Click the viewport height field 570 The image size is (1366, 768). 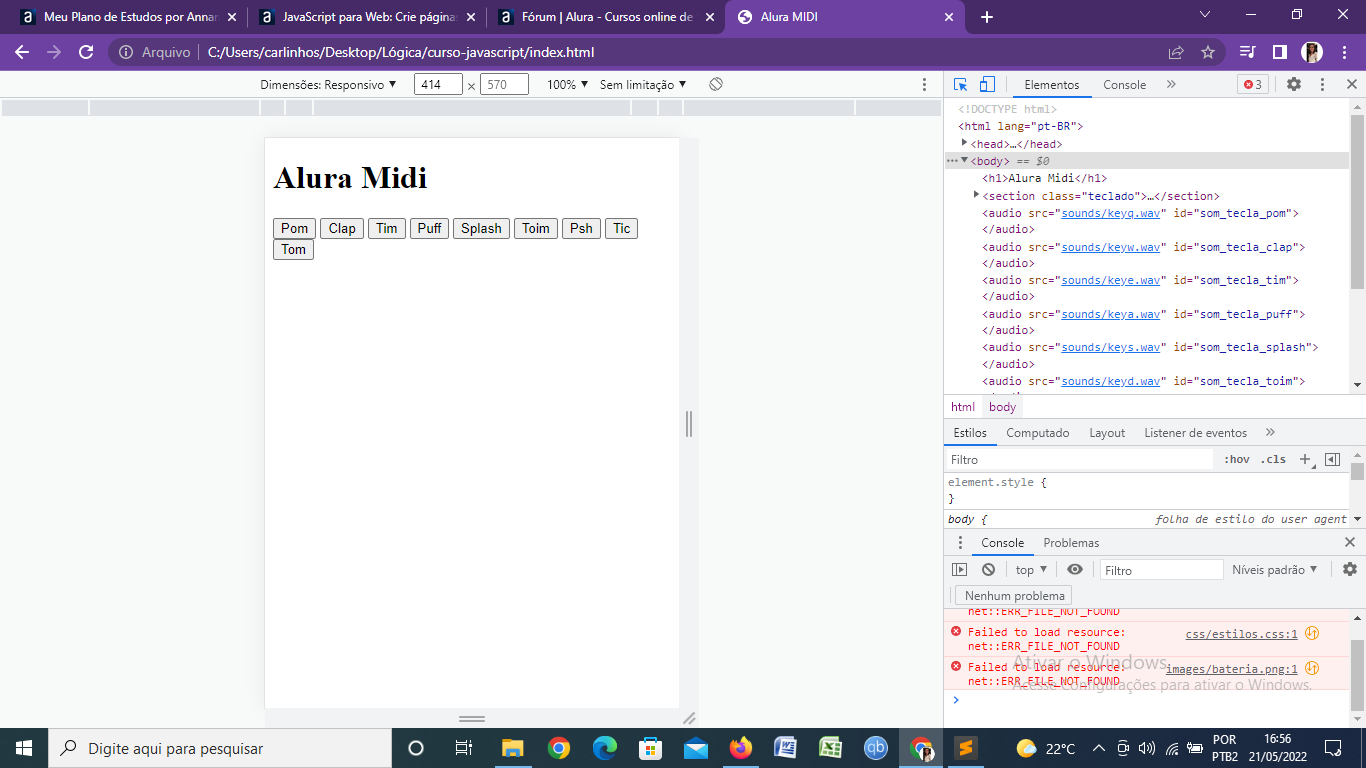pyautogui.click(x=504, y=85)
